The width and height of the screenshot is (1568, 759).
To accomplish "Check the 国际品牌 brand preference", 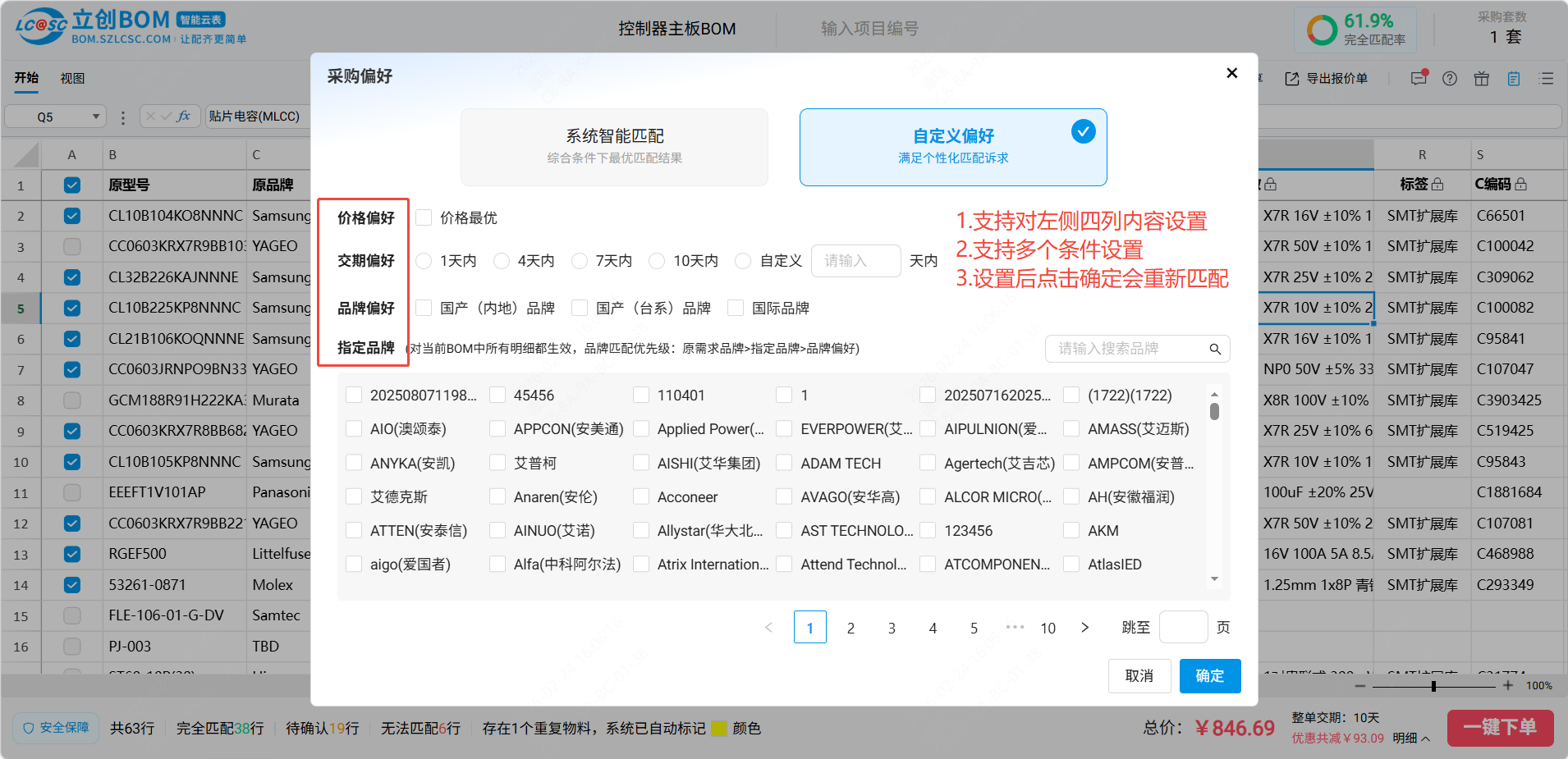I will tap(736, 308).
